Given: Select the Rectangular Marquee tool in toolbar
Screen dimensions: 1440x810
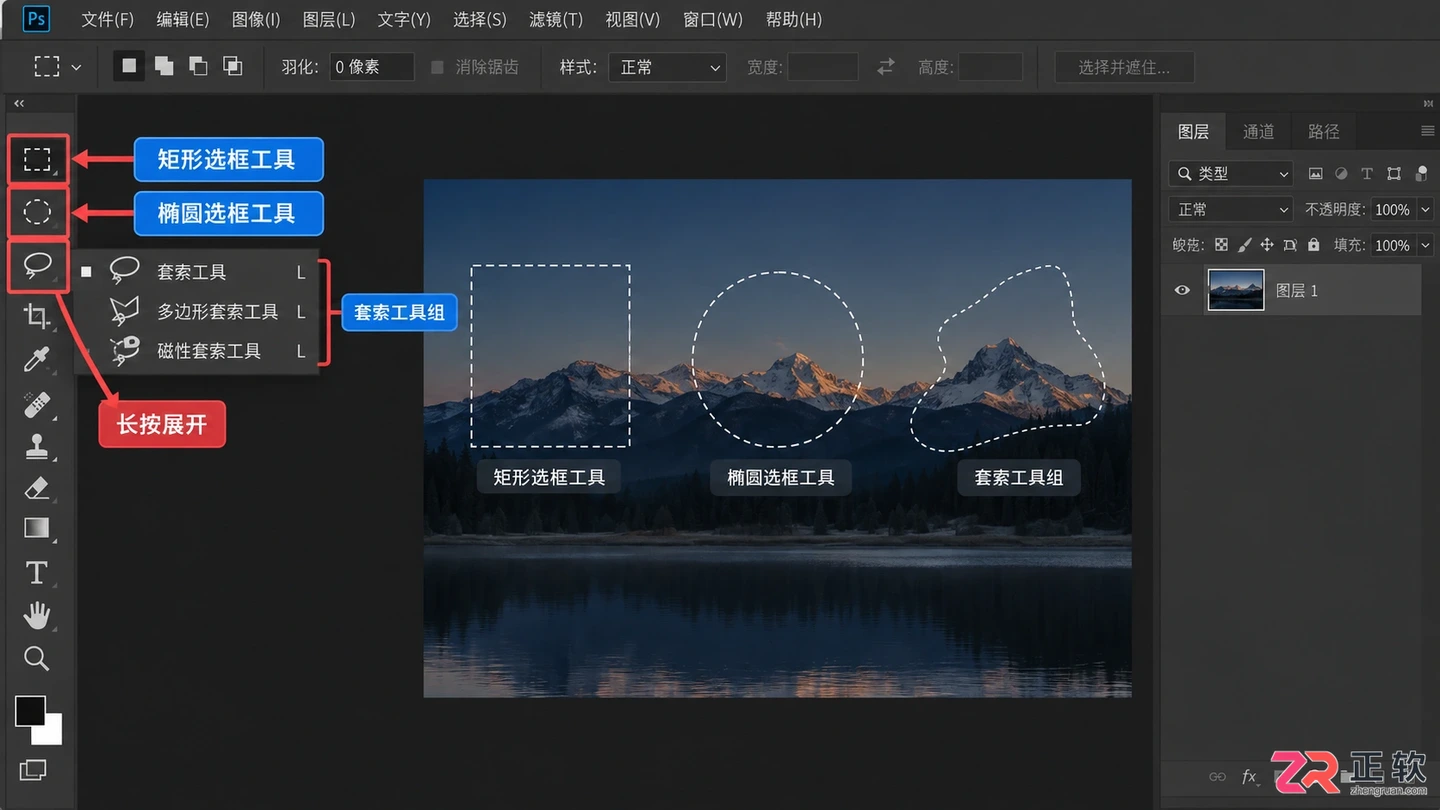Looking at the screenshot, I should point(38,159).
